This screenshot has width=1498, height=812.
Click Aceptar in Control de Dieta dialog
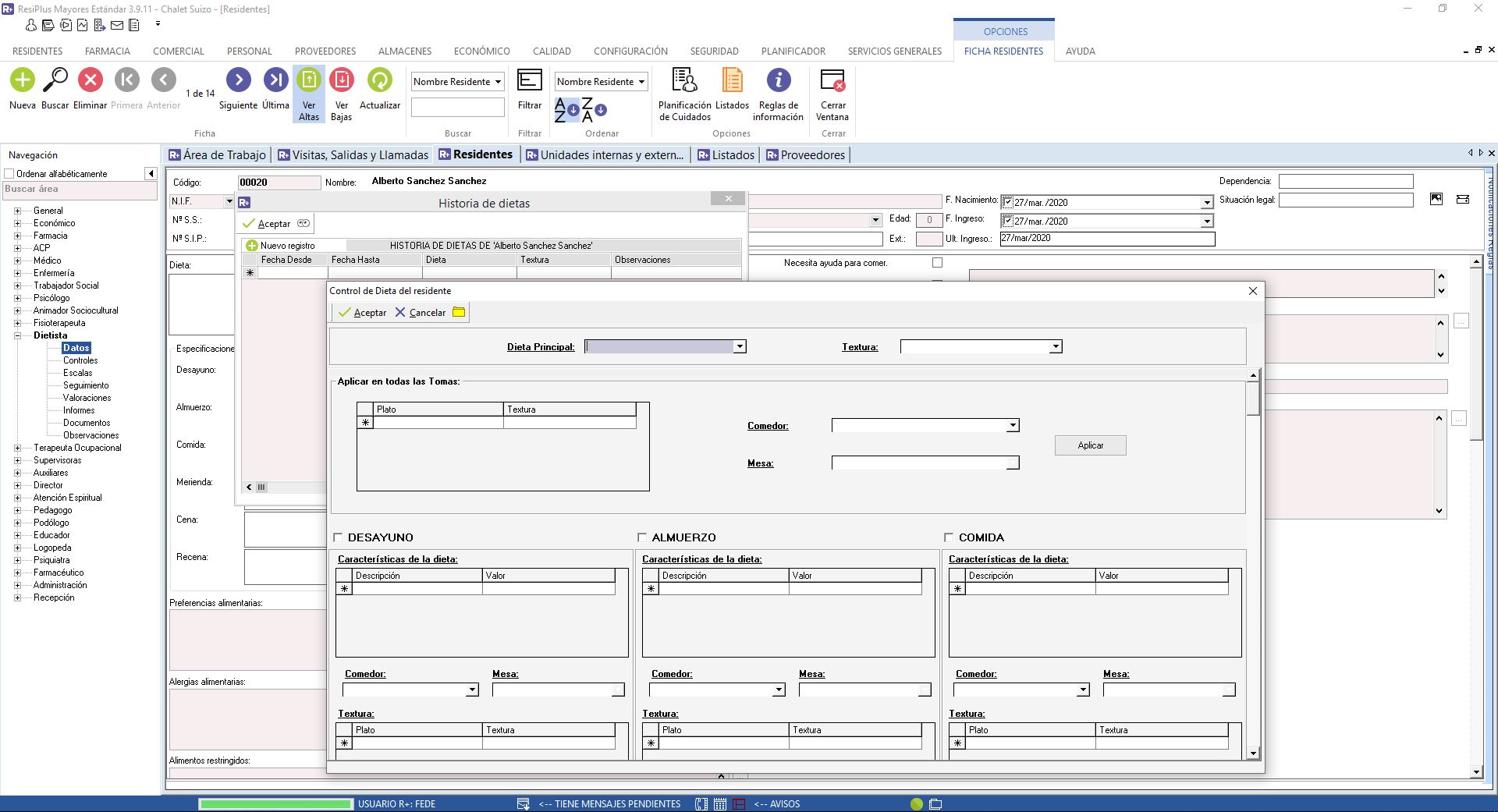coord(362,312)
